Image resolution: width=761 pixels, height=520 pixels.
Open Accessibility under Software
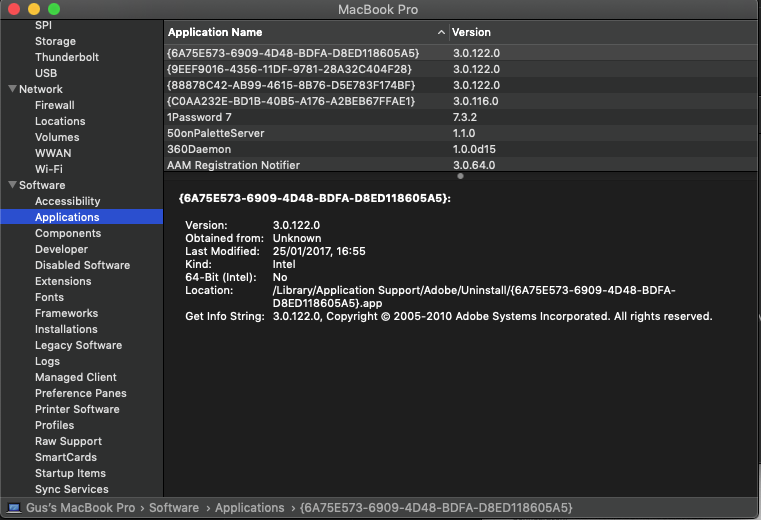coord(67,201)
